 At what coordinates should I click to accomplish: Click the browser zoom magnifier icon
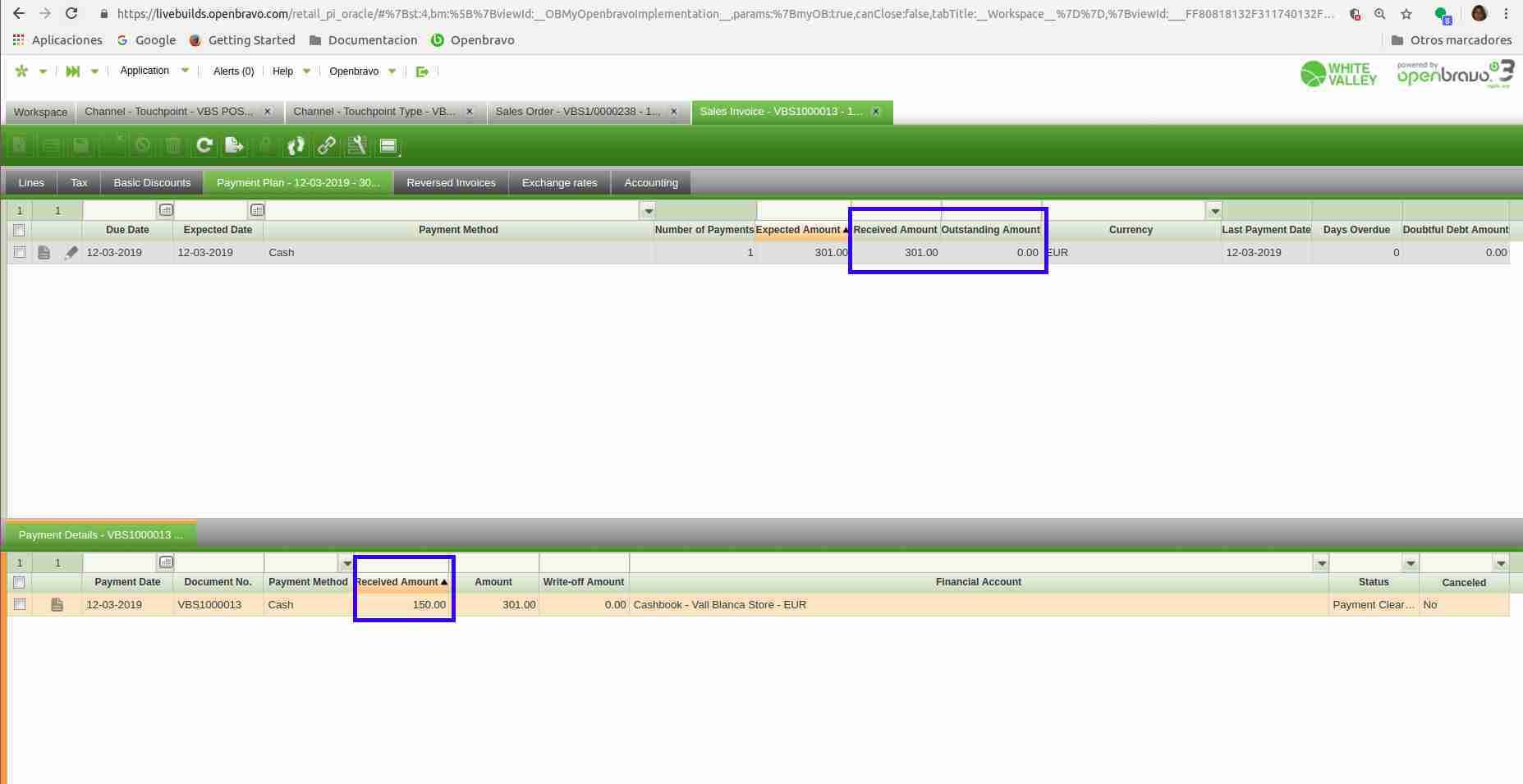click(1380, 14)
